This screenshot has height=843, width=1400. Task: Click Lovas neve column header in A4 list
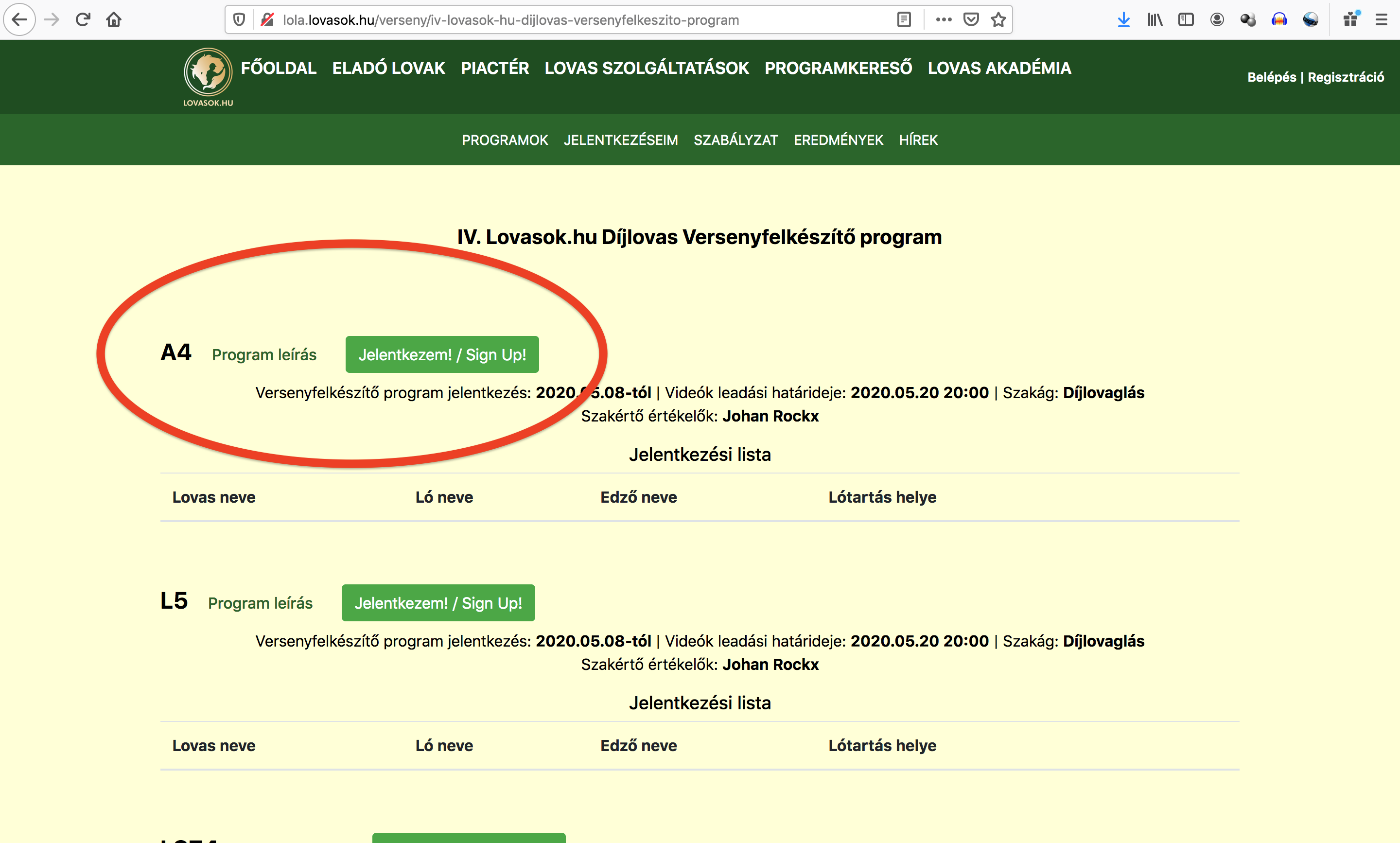pos(213,497)
